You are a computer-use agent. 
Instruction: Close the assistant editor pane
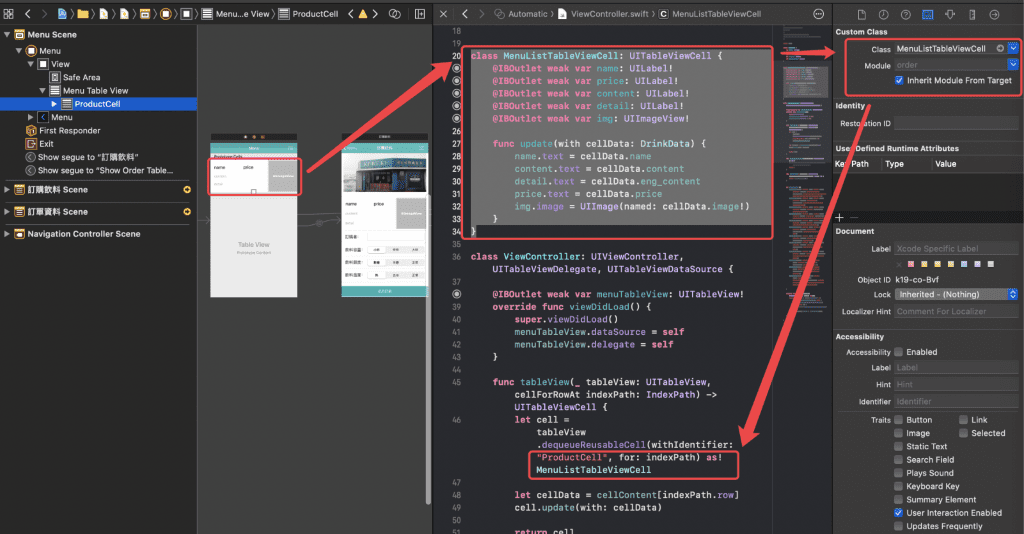coord(445,15)
